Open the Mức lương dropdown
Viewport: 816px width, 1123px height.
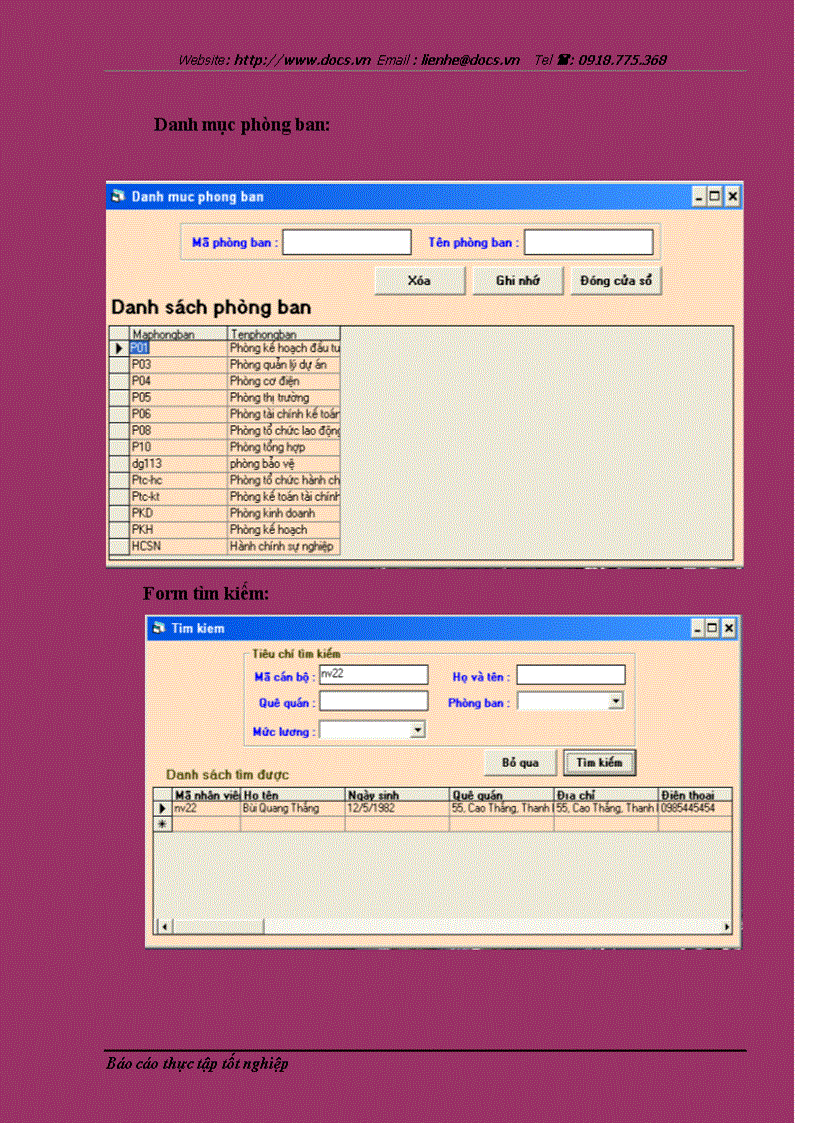point(417,730)
